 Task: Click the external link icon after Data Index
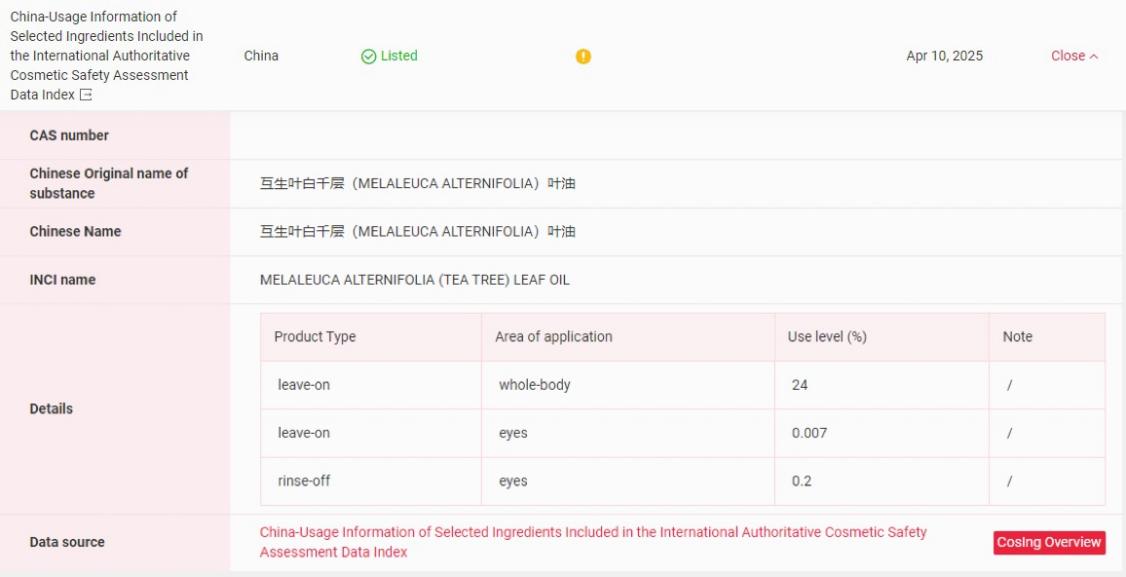[86, 95]
